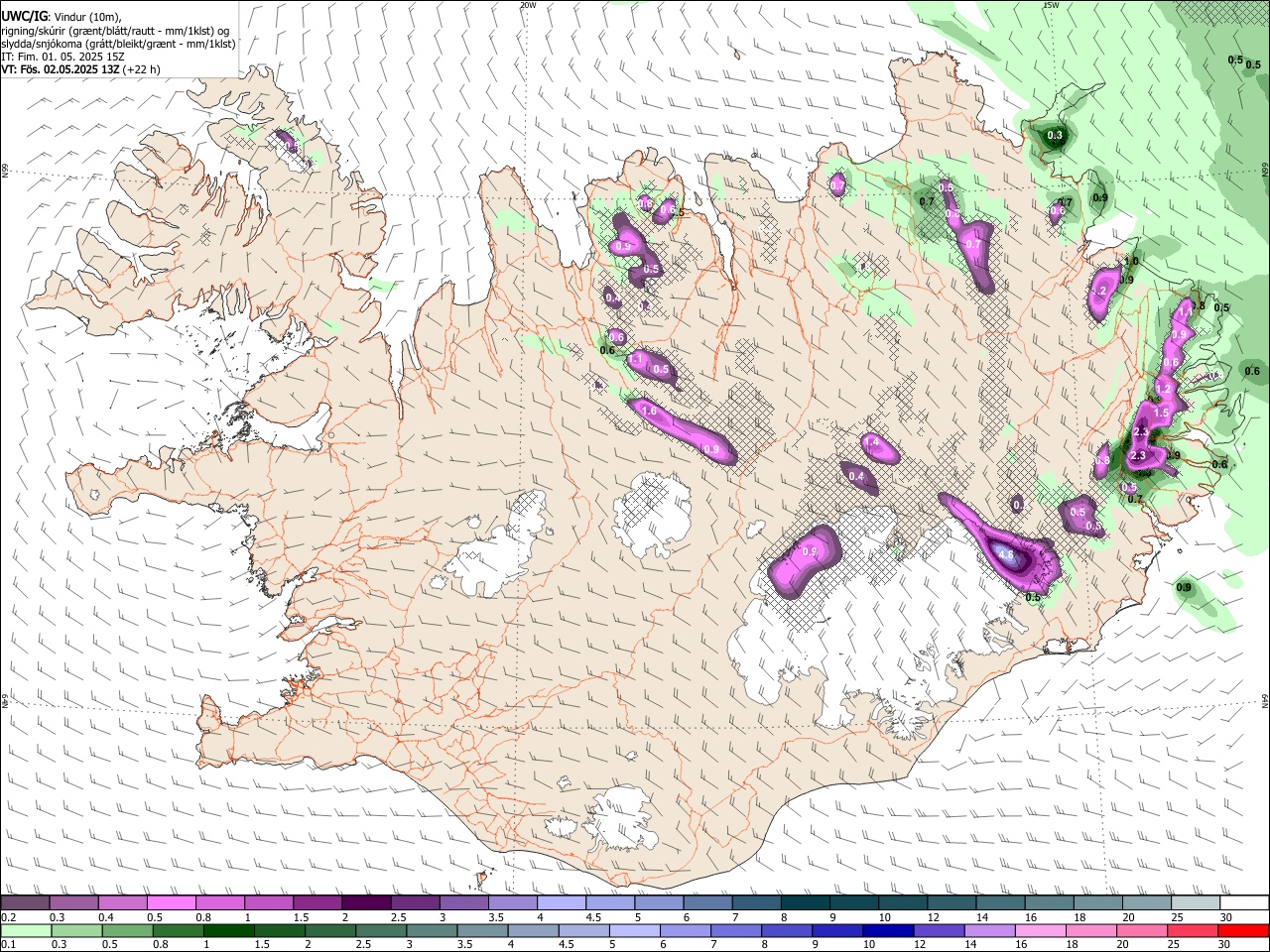Select the 0.5 green swatch, bottom legend row
Viewport: 1270px width, 952px height.
[127, 930]
